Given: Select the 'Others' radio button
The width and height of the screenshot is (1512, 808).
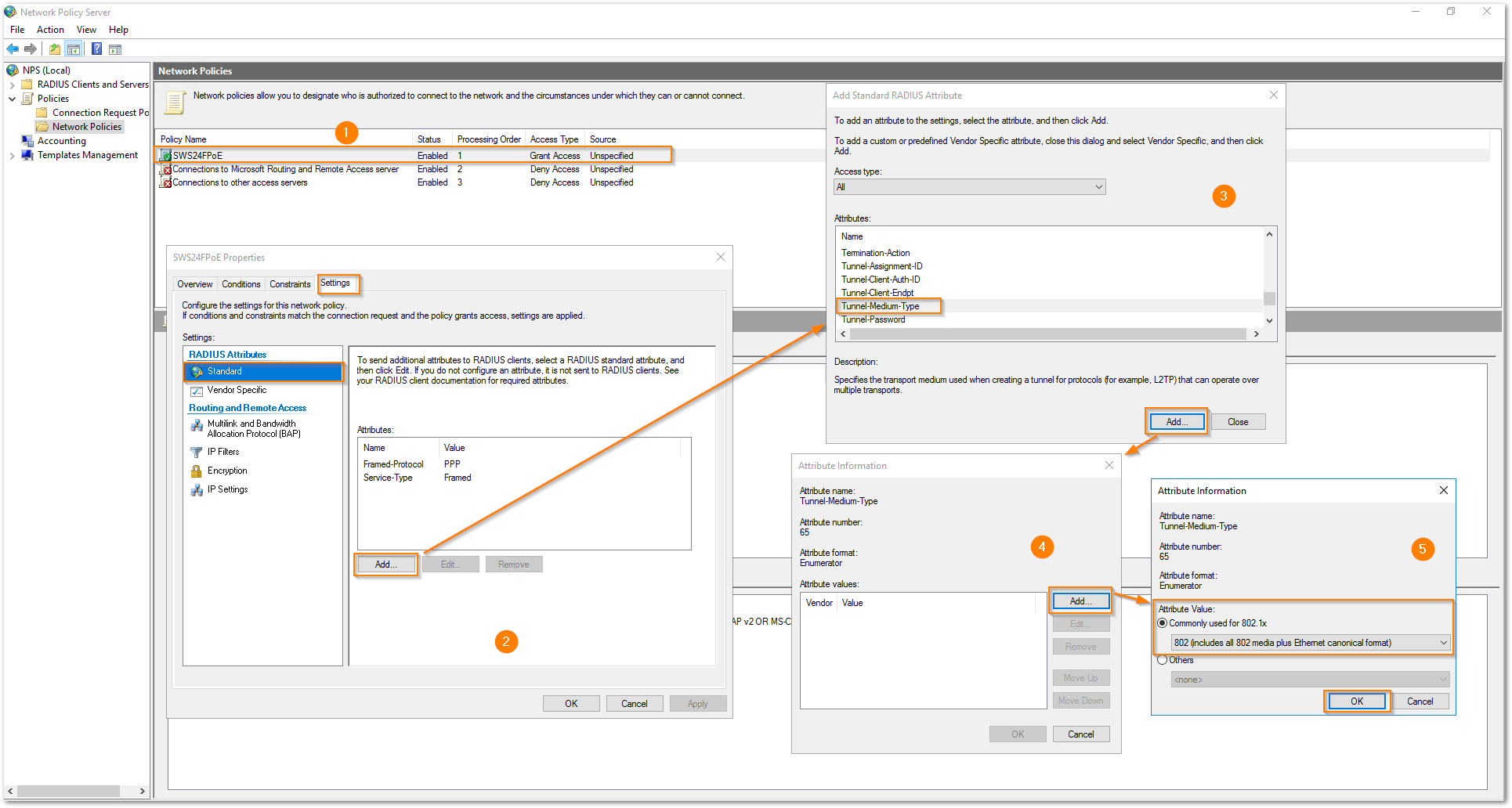Looking at the screenshot, I should click(1163, 660).
